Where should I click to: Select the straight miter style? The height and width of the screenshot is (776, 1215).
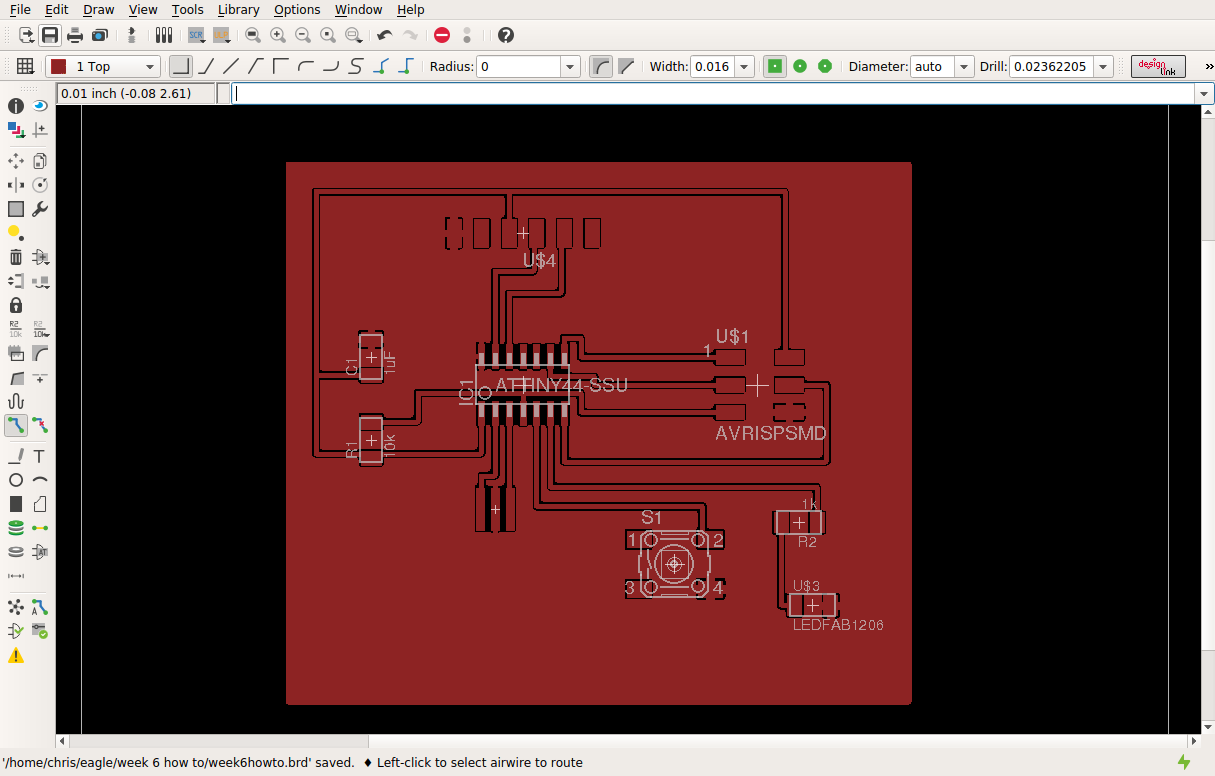click(627, 66)
